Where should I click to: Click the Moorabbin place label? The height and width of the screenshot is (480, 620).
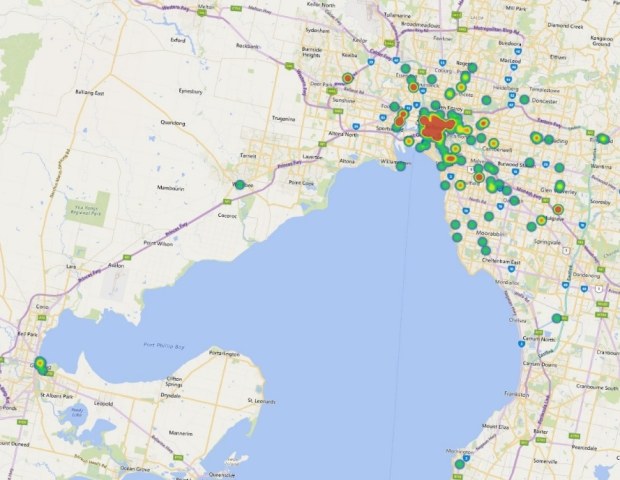(x=491, y=234)
